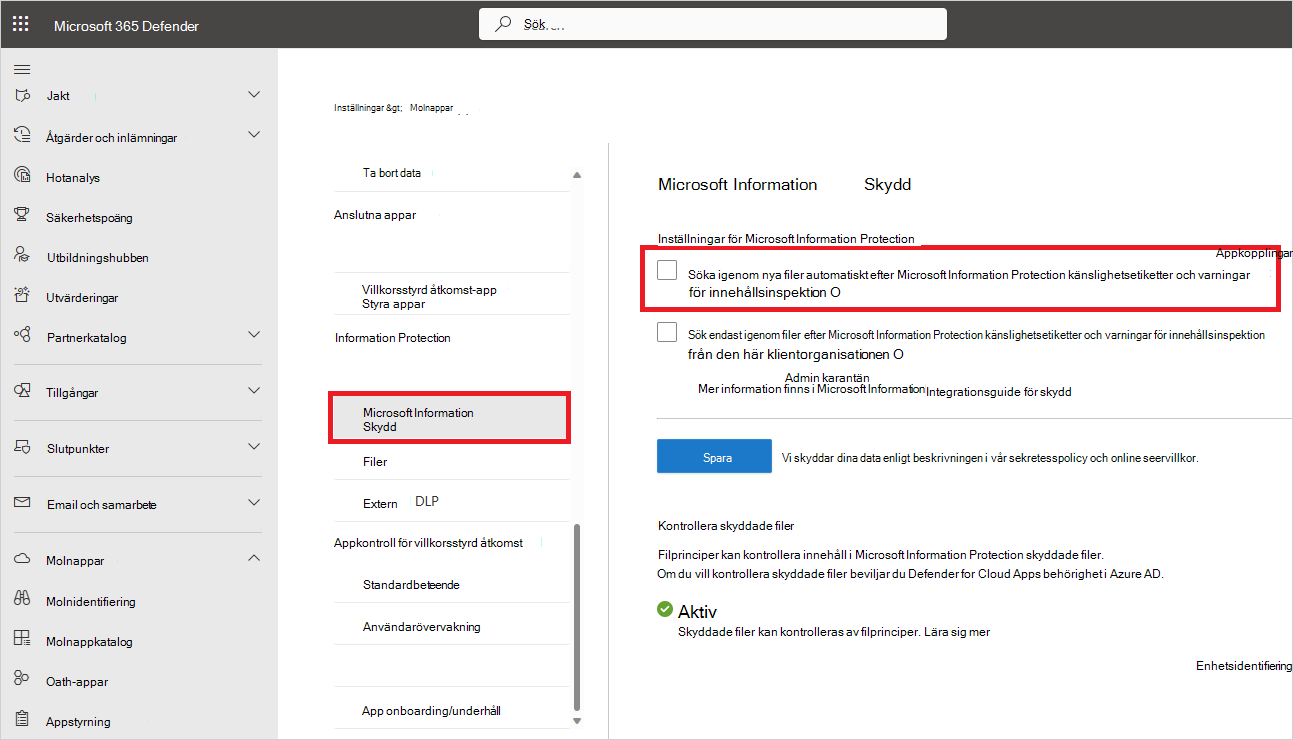Click the Molnappar breadcrumb
Viewport: 1293px width, 740px height.
point(431,106)
